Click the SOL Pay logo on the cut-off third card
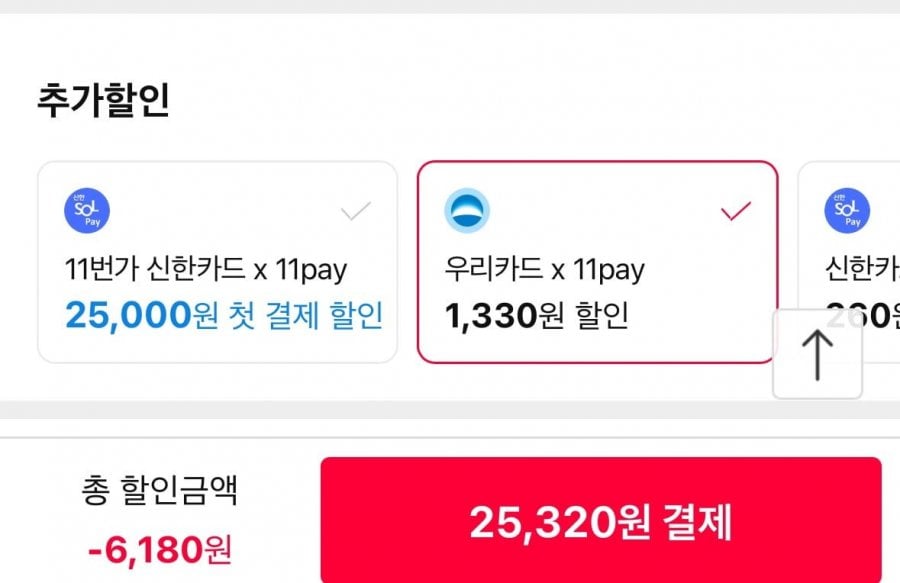900x583 pixels. (848, 212)
